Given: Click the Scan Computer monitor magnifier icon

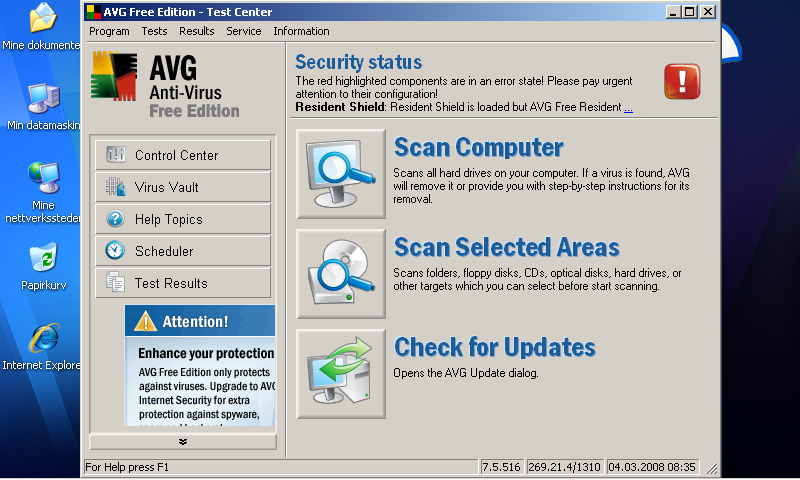Looking at the screenshot, I should 341,174.
